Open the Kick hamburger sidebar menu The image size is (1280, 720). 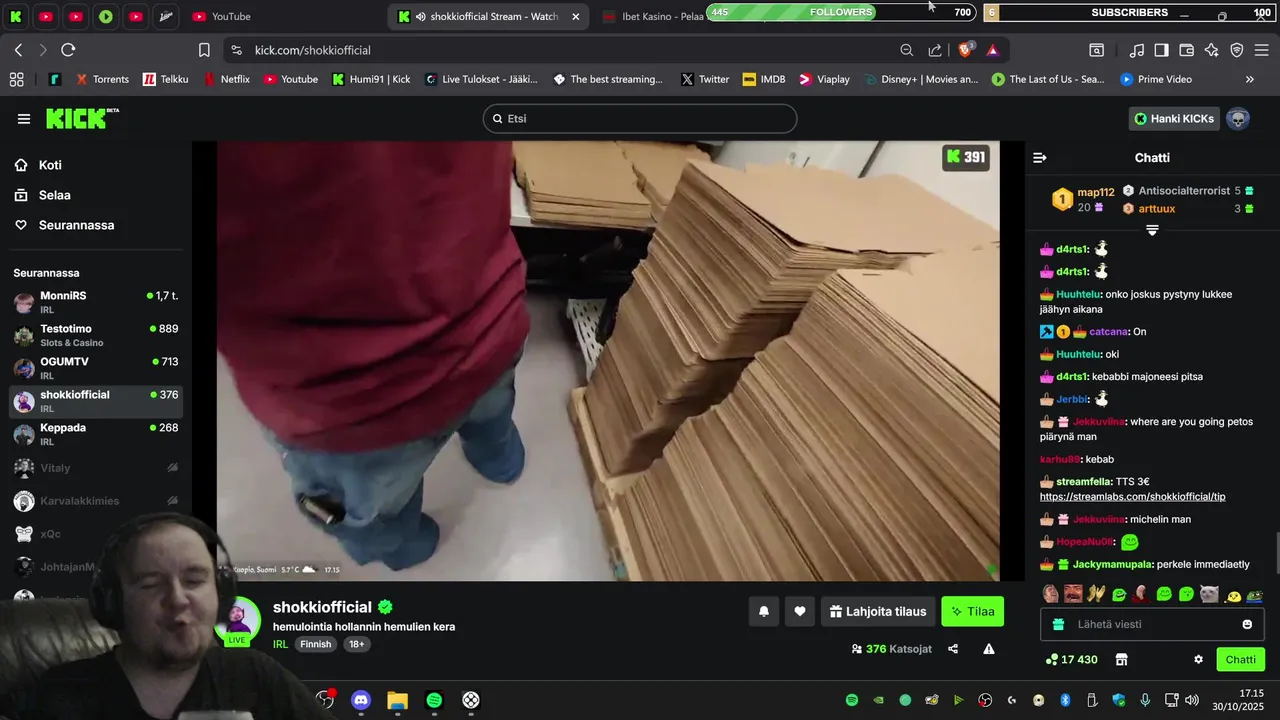[x=24, y=119]
